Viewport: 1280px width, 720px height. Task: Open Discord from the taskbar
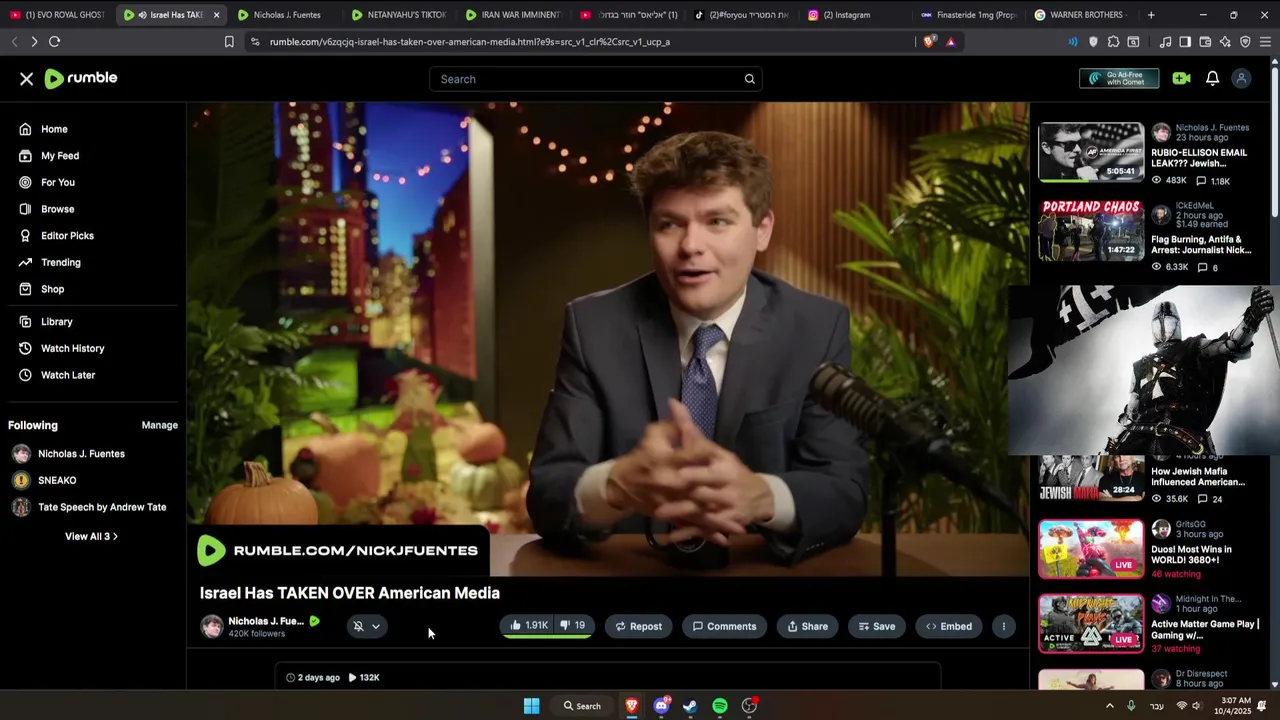[x=661, y=706]
